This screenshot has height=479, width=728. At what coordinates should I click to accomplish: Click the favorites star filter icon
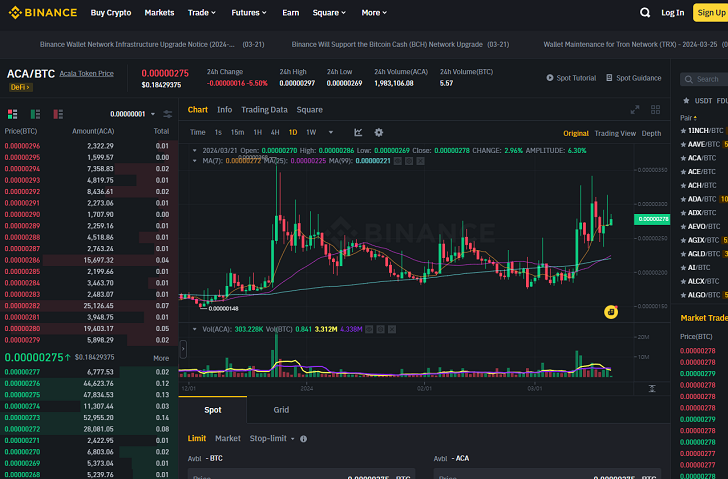(x=686, y=100)
